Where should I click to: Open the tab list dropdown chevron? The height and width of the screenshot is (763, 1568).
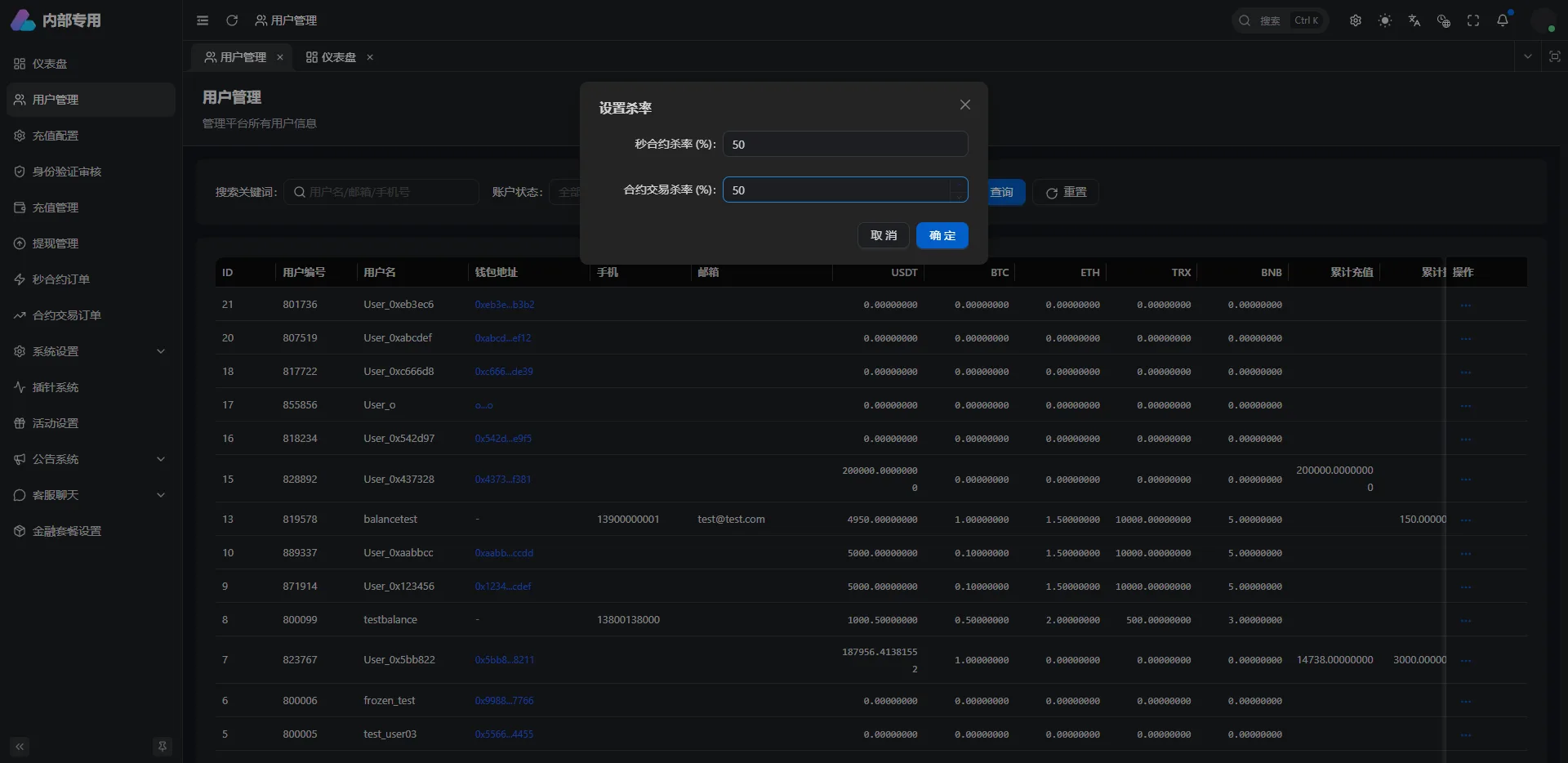click(1527, 56)
